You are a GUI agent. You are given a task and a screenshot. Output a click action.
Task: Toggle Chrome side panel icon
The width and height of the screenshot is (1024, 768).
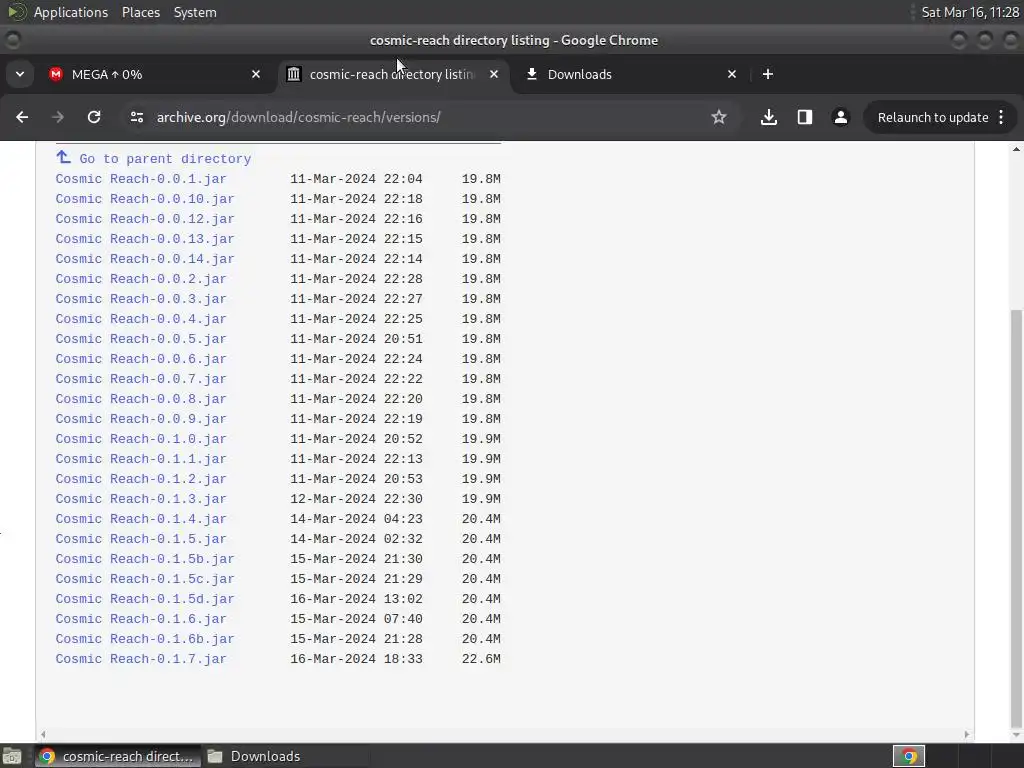805,118
